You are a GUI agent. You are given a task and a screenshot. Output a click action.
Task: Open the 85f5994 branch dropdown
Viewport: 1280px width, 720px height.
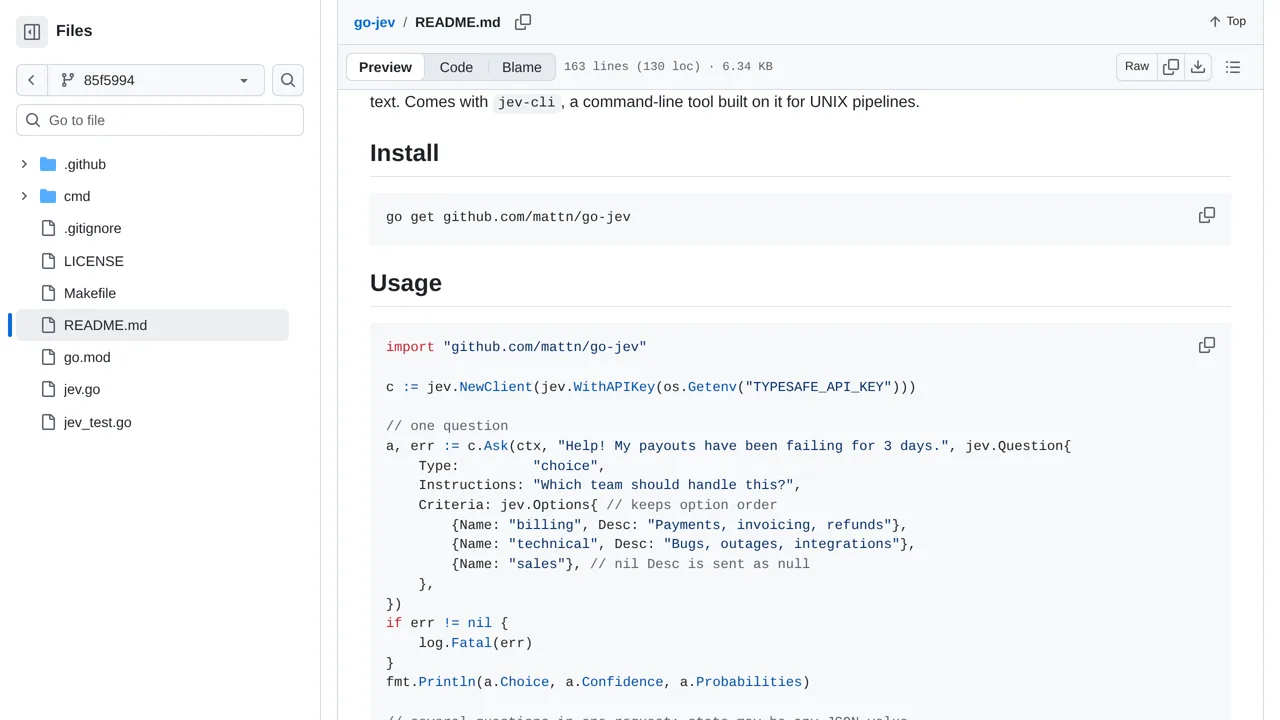coord(156,80)
